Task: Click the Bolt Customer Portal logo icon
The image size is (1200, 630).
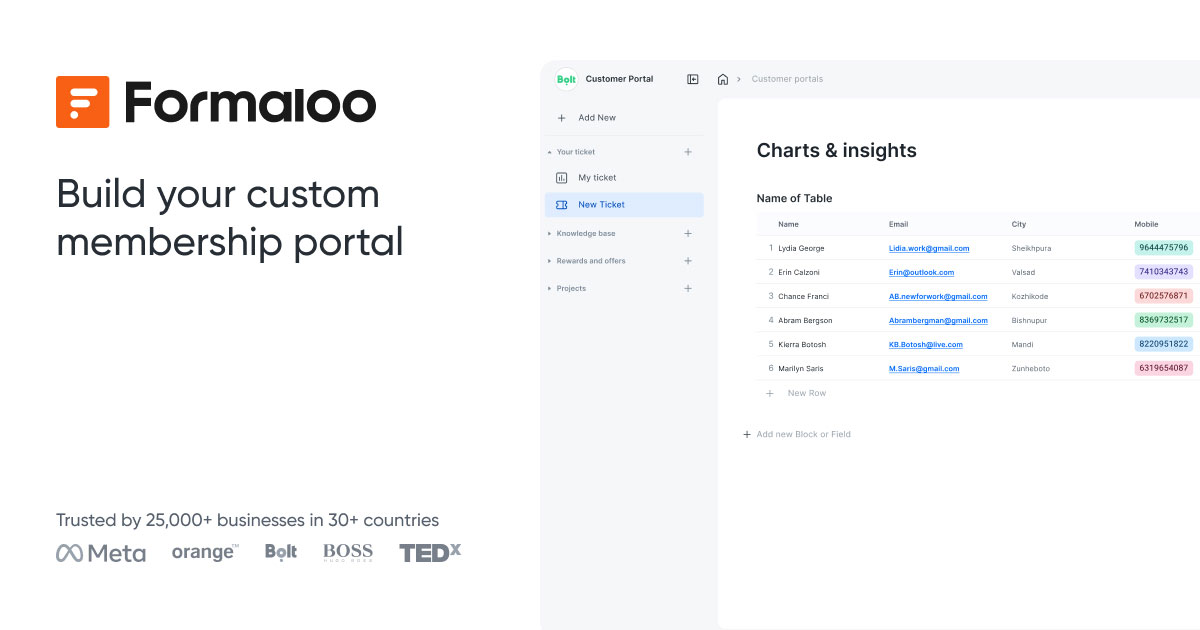Action: click(x=565, y=78)
